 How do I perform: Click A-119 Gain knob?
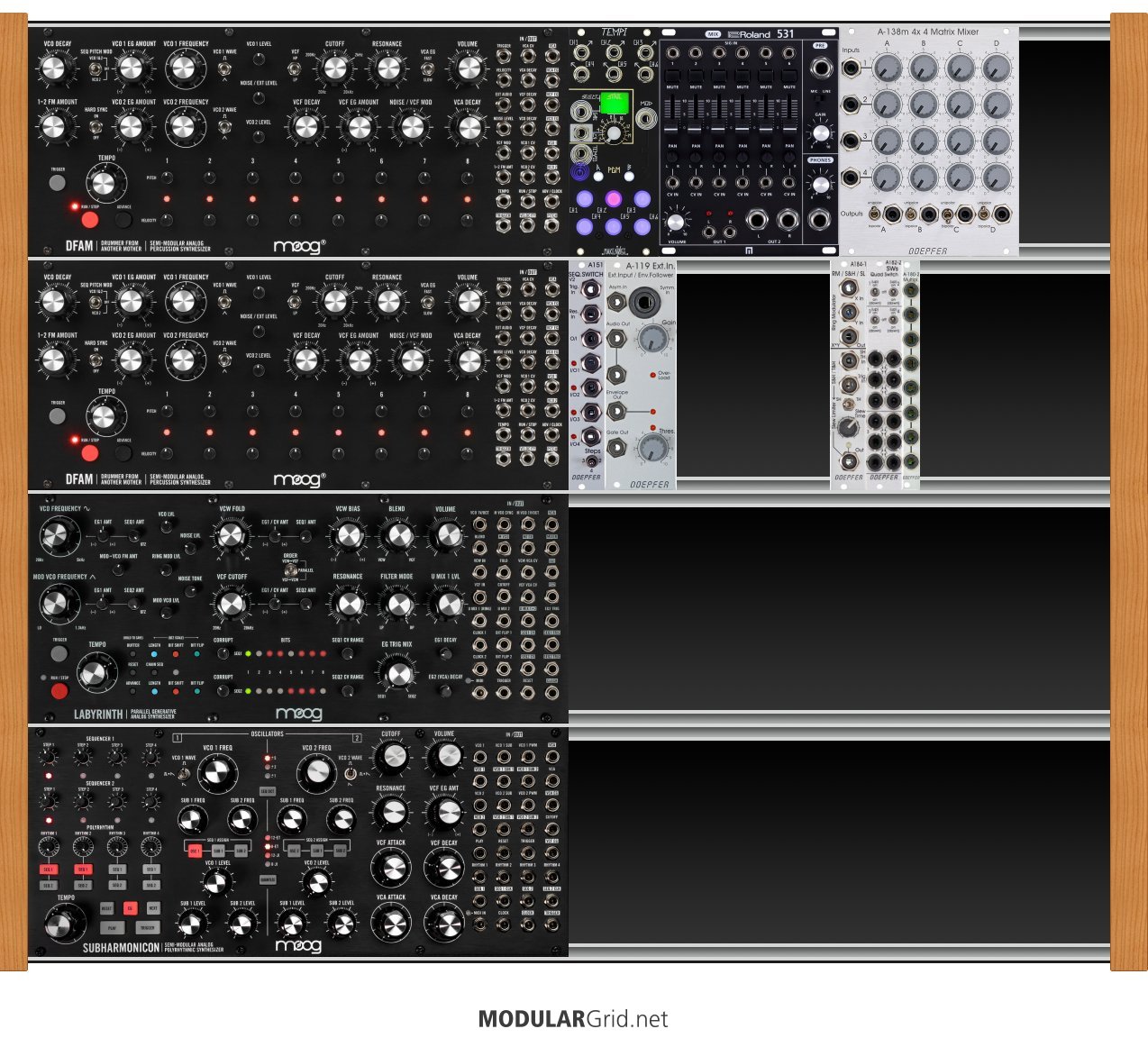tap(651, 339)
